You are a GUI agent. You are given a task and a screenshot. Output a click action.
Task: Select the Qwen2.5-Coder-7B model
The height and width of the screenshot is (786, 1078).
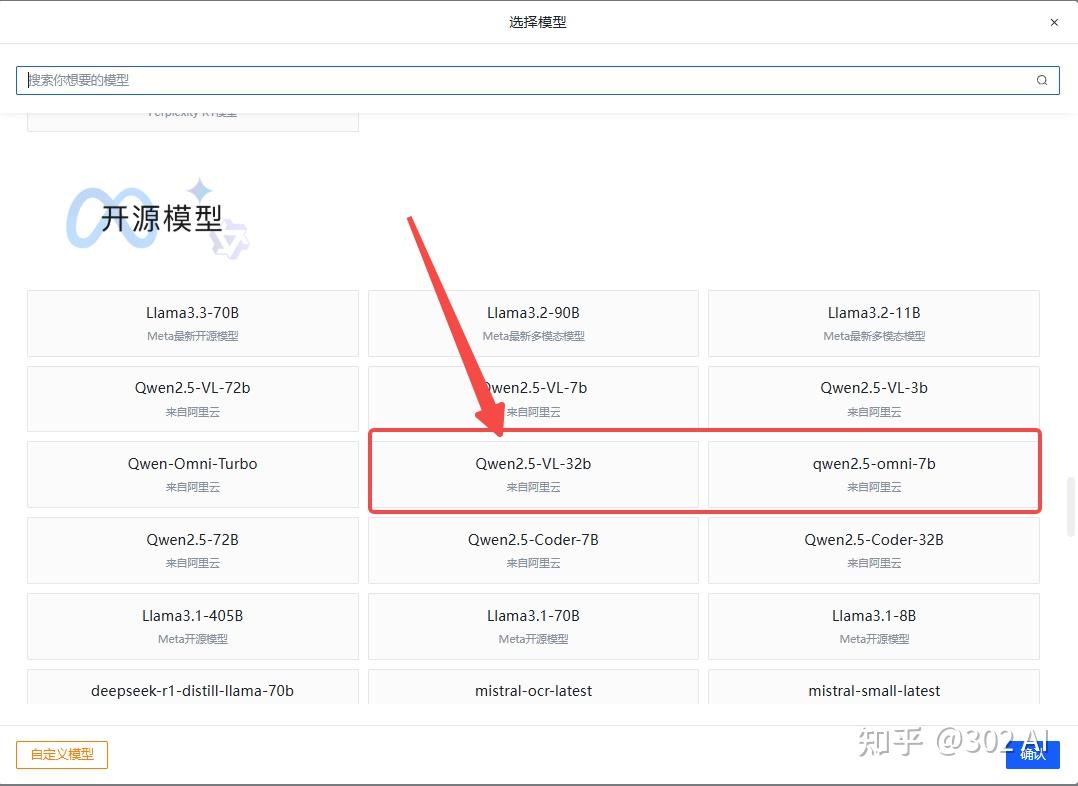(x=533, y=550)
